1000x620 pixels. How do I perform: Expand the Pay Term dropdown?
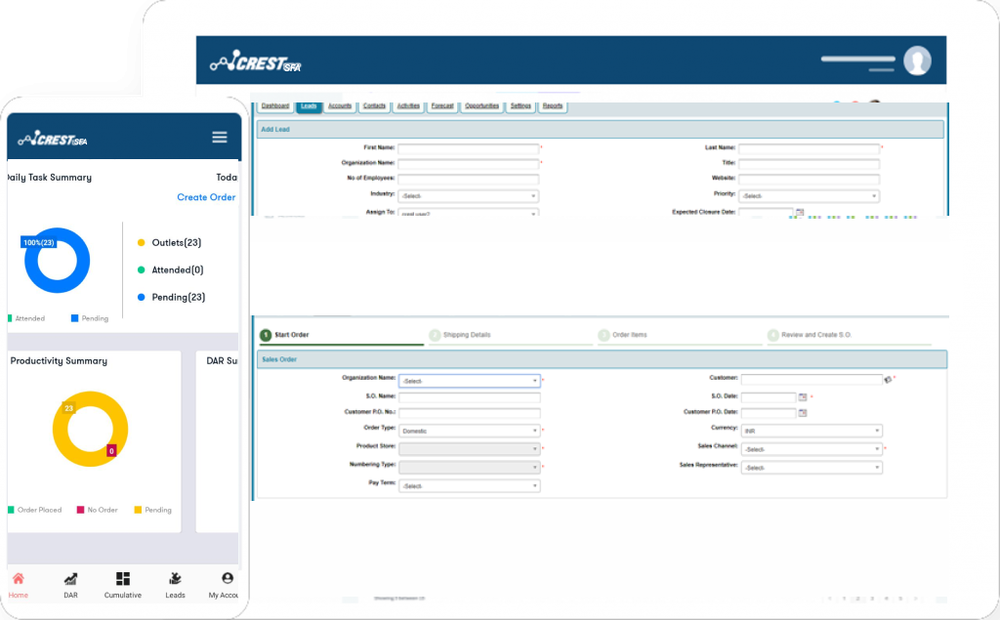click(x=469, y=486)
